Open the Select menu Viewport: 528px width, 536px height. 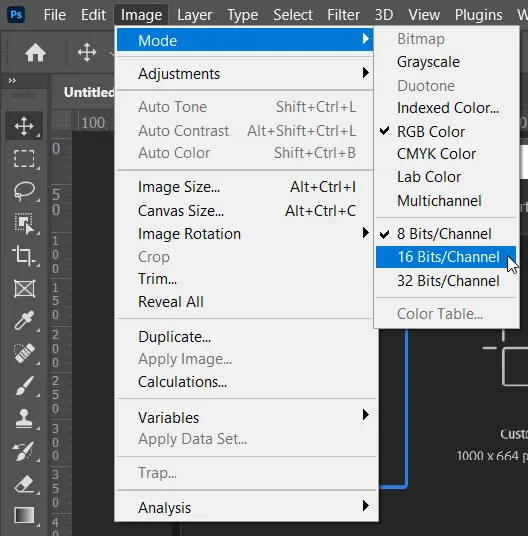pos(293,15)
